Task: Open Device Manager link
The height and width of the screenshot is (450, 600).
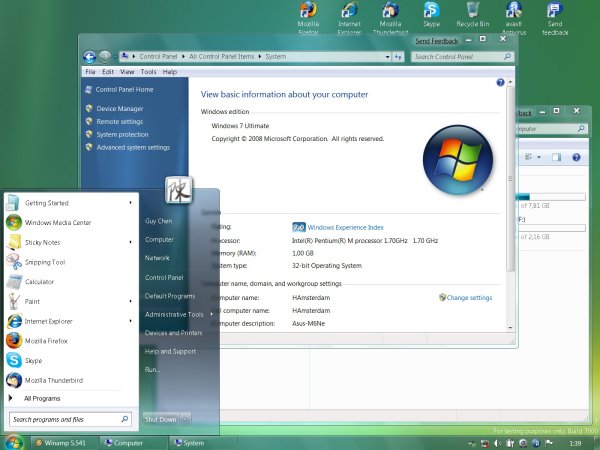Action: (x=119, y=109)
